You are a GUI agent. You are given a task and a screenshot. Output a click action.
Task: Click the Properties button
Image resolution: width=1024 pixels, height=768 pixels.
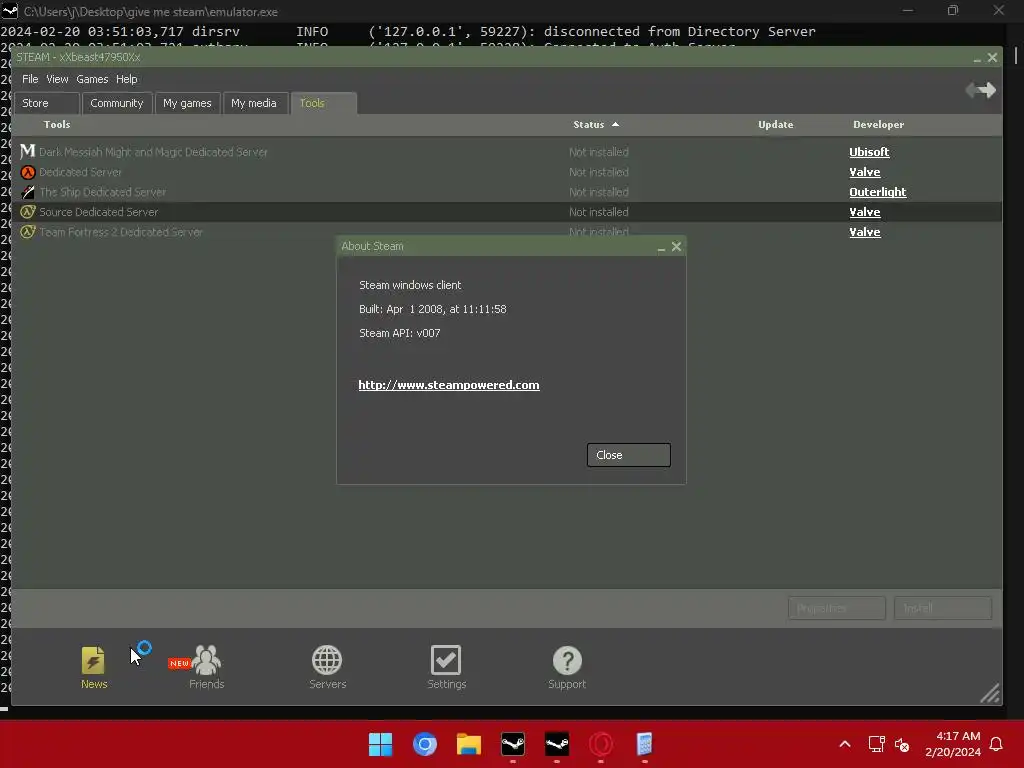click(837, 608)
